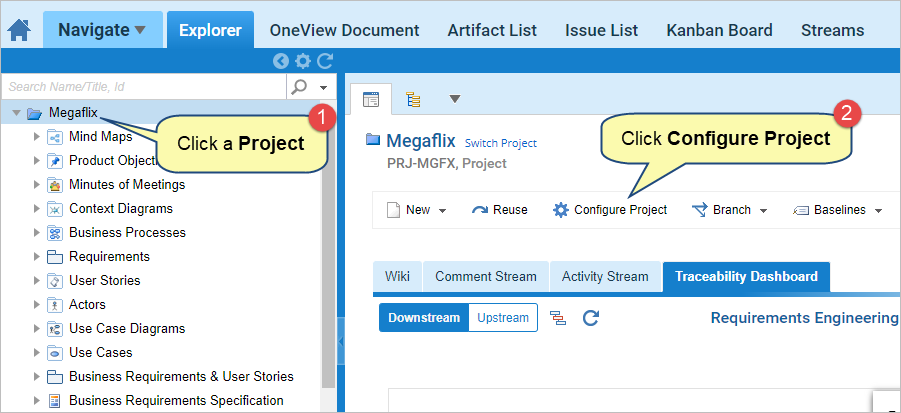Image resolution: width=901 pixels, height=413 pixels.
Task: Click the Megaflix project title heading
Action: tap(421, 141)
